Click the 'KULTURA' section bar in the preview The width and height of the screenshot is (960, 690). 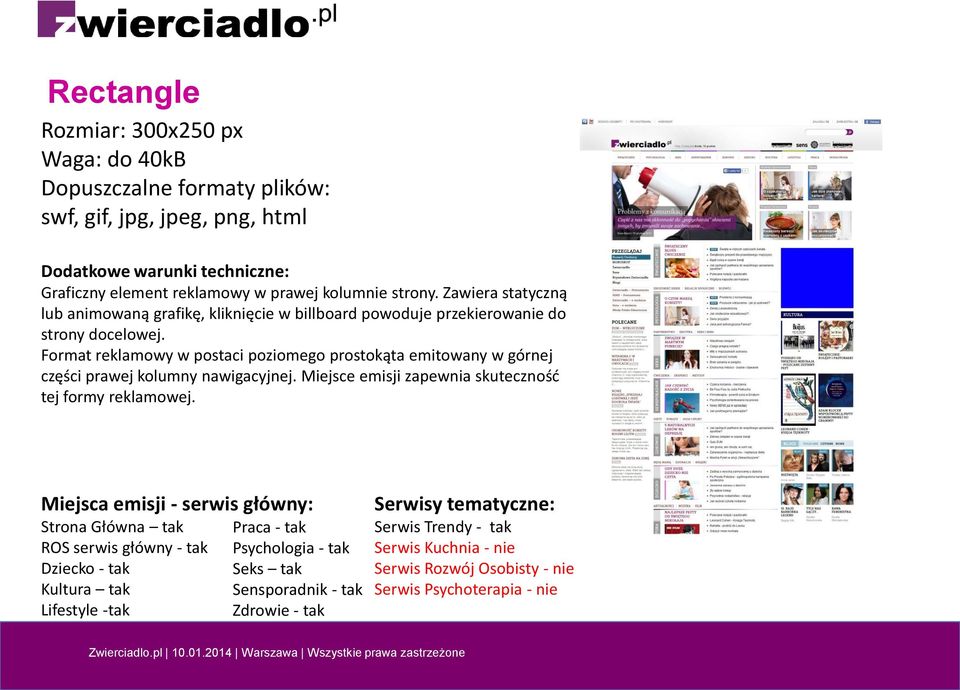coord(817,315)
